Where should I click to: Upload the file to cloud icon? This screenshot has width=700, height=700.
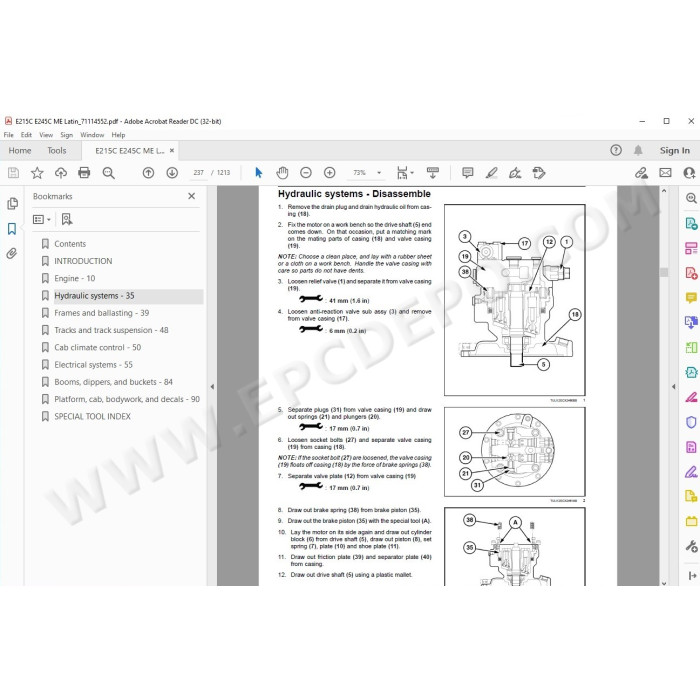click(x=61, y=173)
